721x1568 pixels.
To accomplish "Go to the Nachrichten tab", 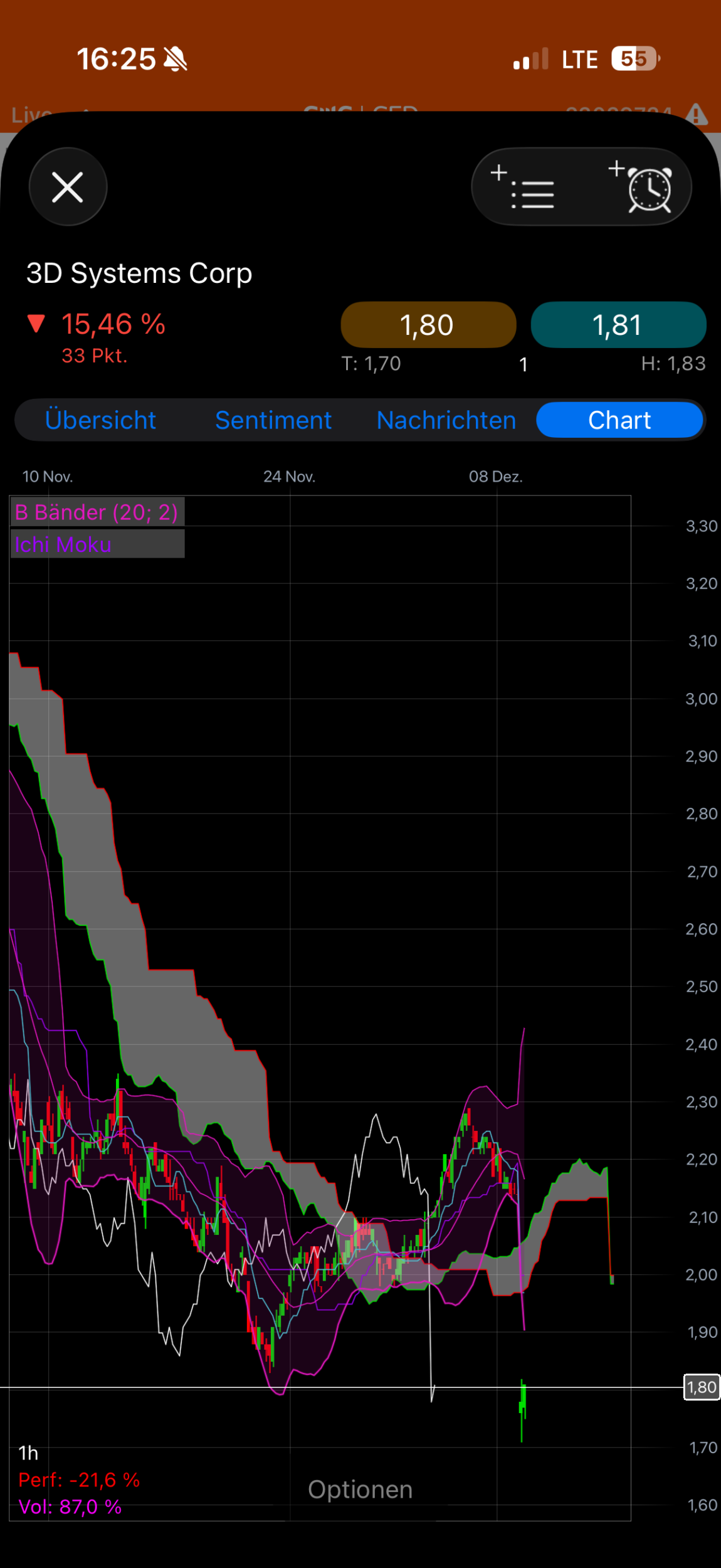I will (446, 420).
